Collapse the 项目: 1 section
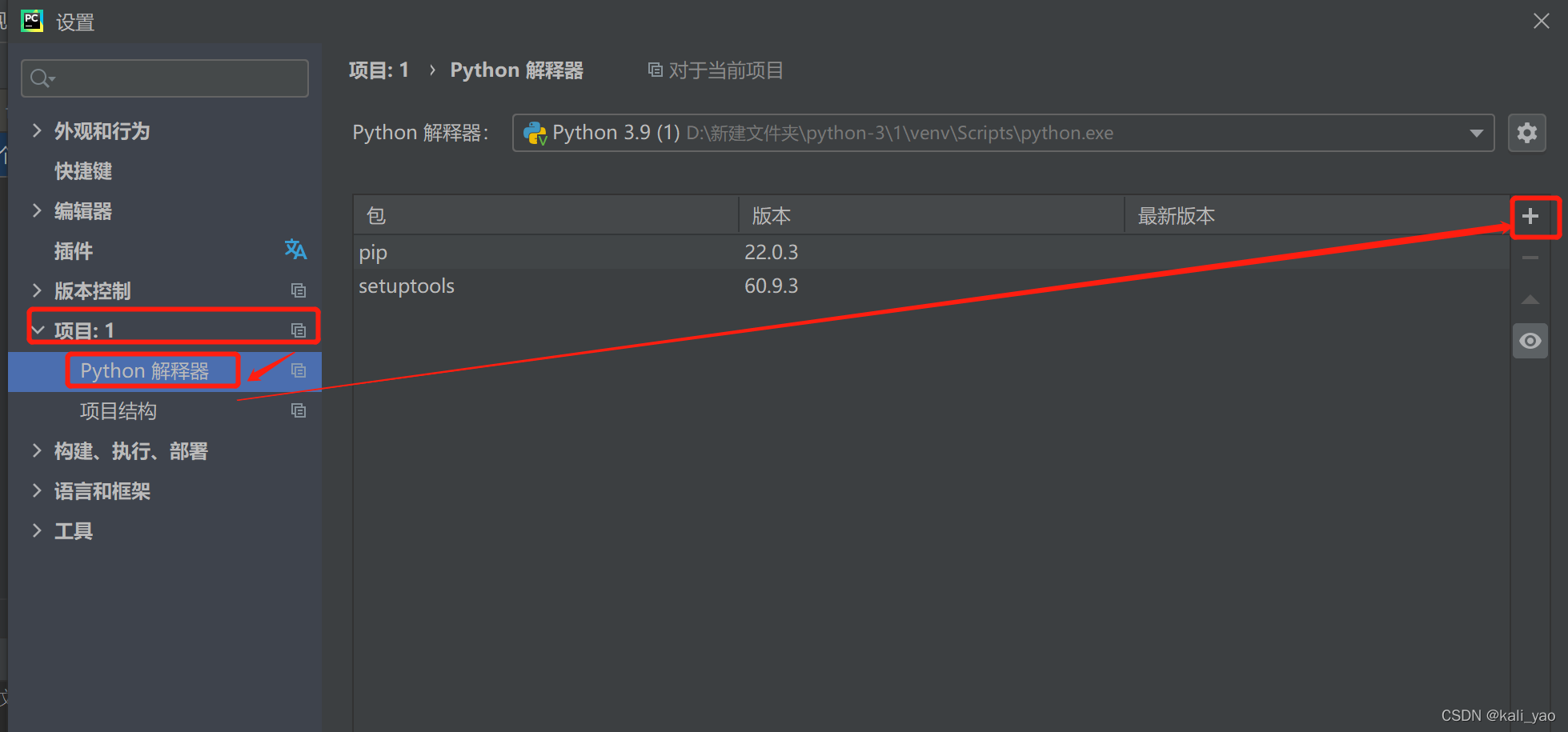This screenshot has width=1568, height=732. (x=38, y=328)
